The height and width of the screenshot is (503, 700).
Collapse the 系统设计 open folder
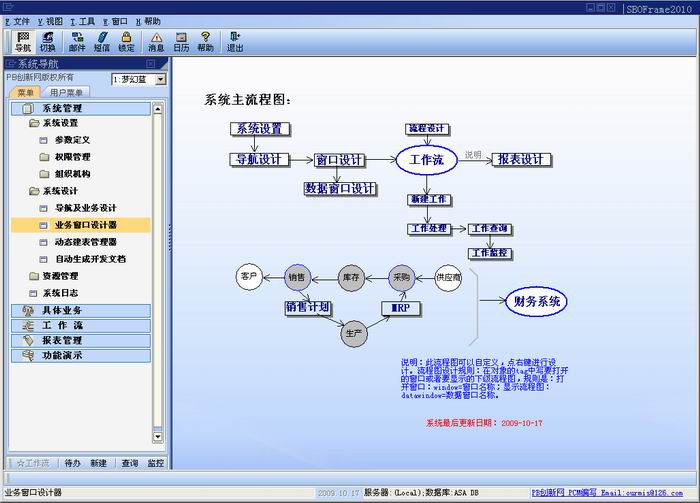pyautogui.click(x=34, y=191)
